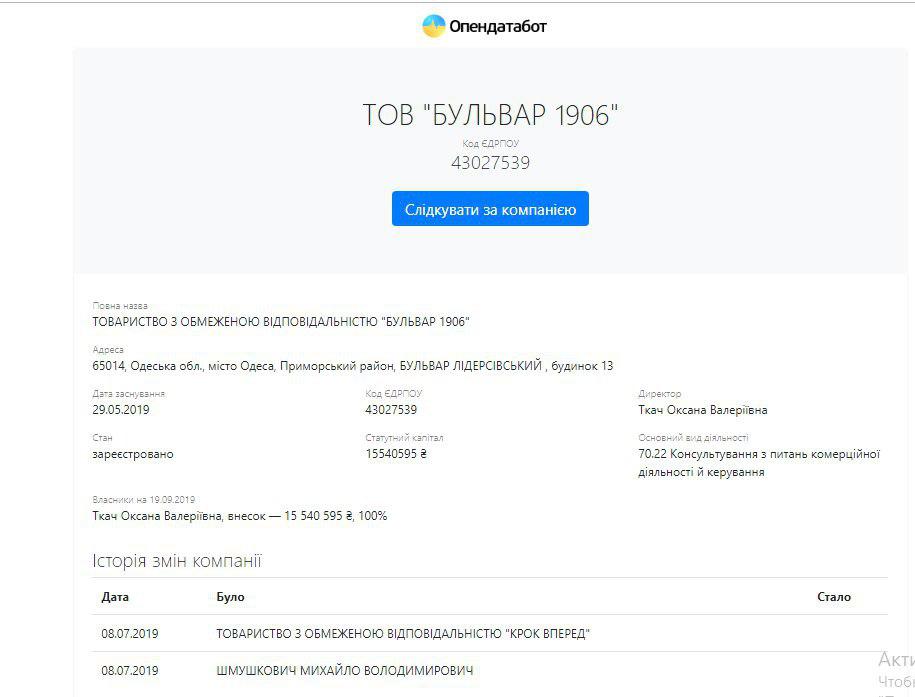Viewport: 915px width, 697px height.
Task: Click the Стан label
Action: (x=102, y=438)
